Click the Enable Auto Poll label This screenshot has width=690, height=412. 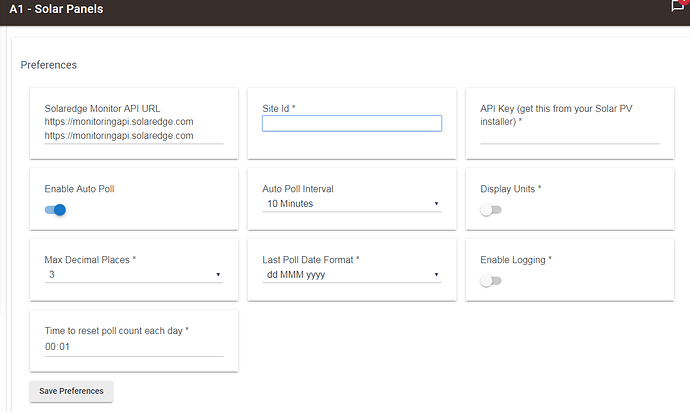coord(79,189)
